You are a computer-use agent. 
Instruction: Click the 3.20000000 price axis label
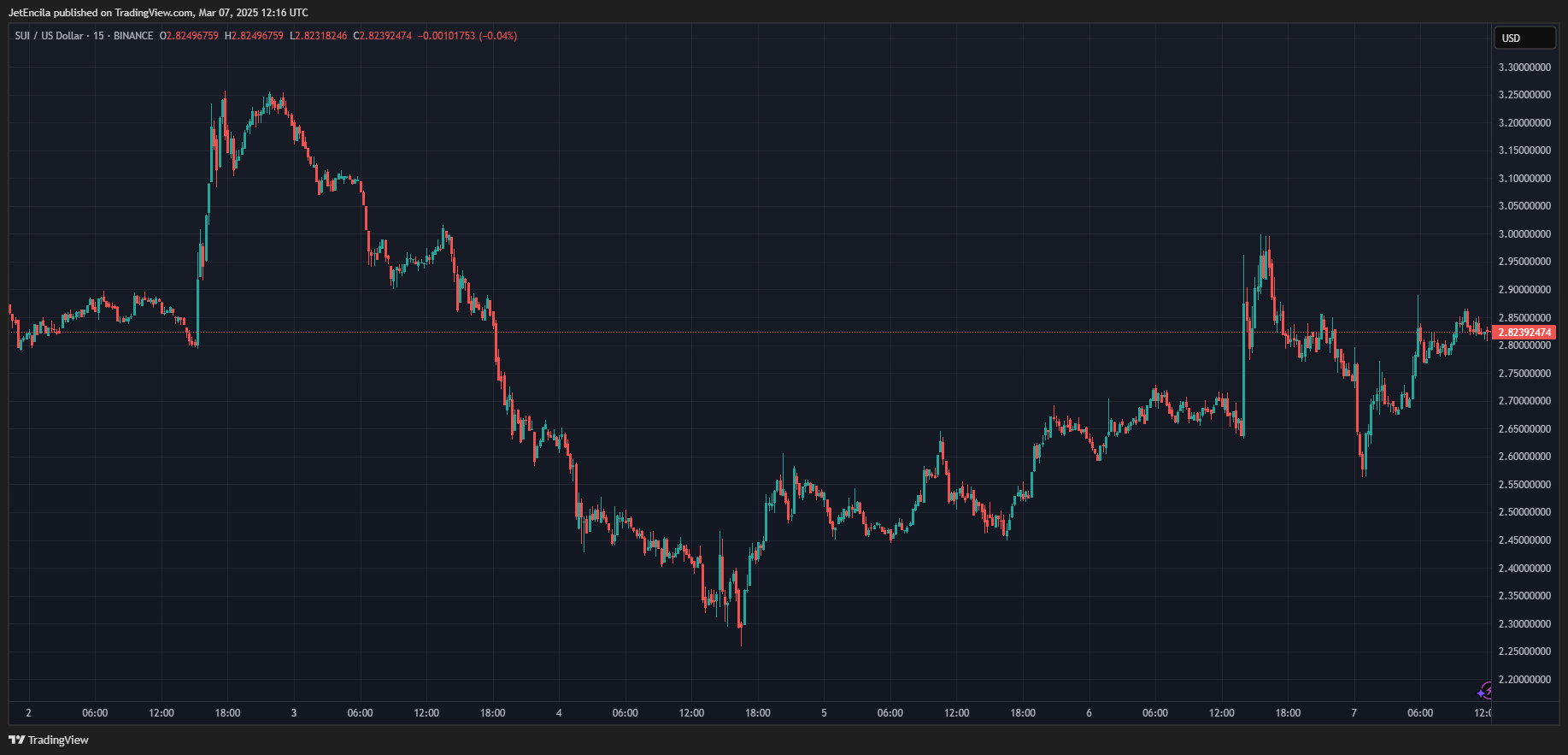(x=1524, y=123)
